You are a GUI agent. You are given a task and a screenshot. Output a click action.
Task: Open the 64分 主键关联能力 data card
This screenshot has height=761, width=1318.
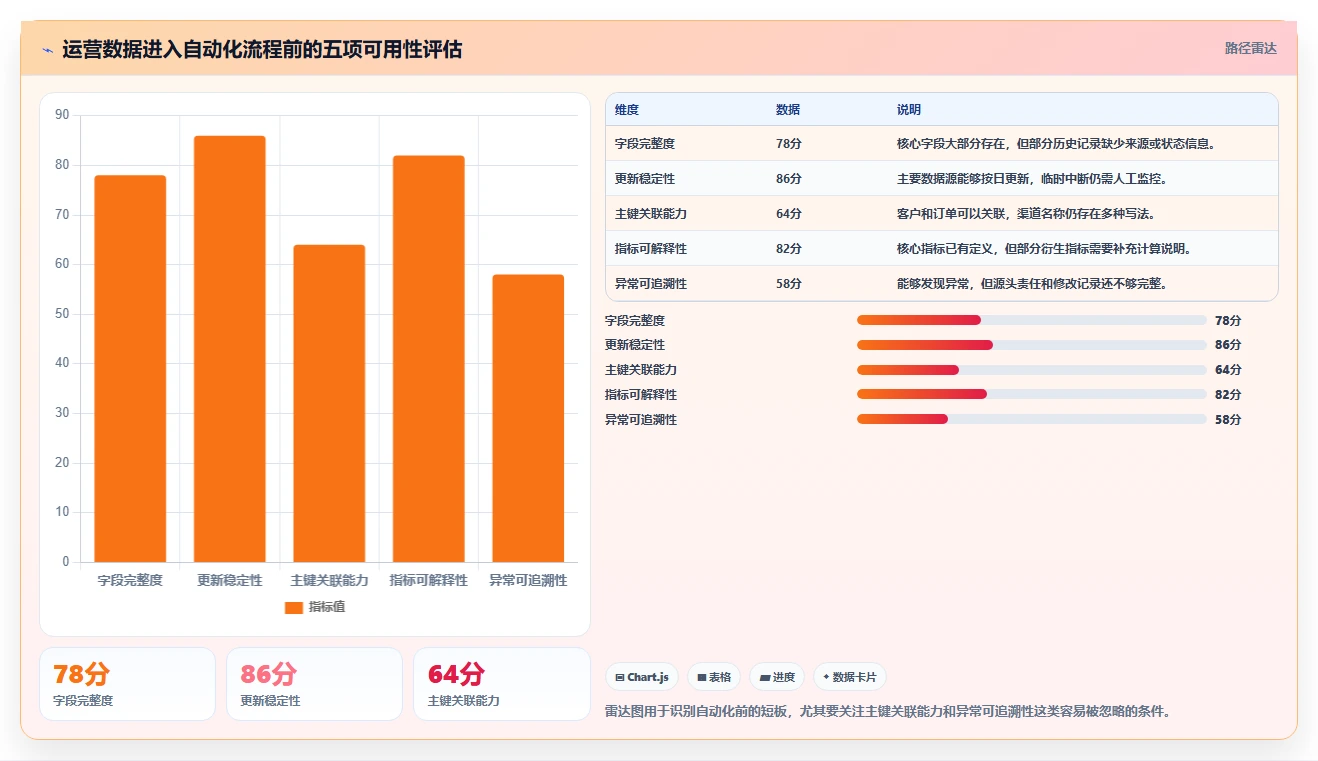click(501, 684)
